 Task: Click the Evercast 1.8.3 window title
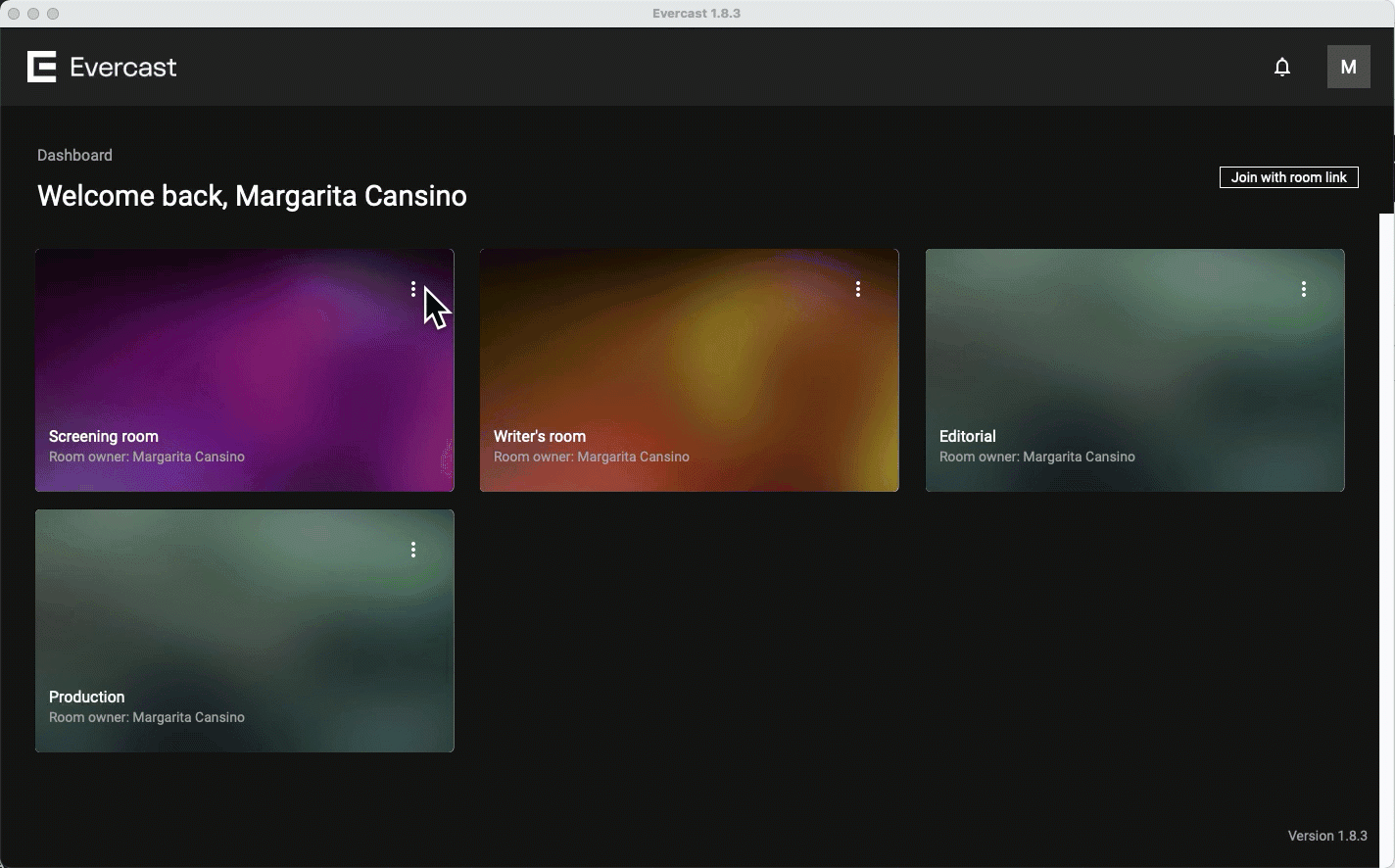pos(697,14)
